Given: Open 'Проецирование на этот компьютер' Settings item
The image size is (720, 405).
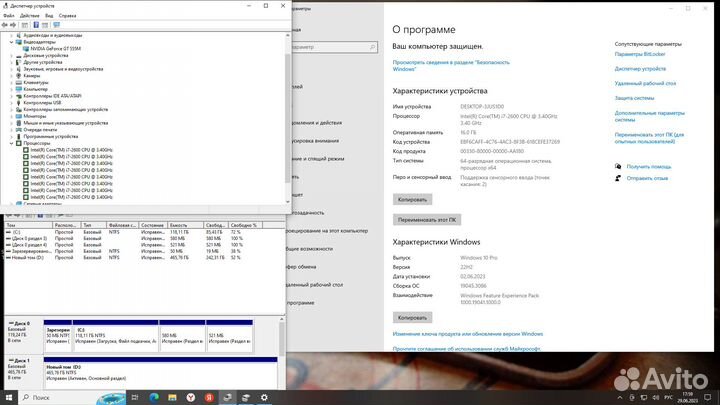Looking at the screenshot, I should [x=327, y=231].
